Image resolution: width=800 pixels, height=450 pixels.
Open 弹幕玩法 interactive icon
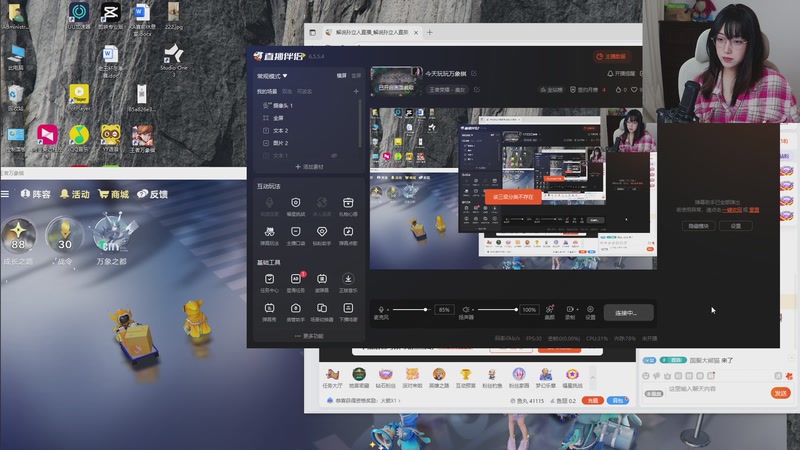(x=269, y=232)
